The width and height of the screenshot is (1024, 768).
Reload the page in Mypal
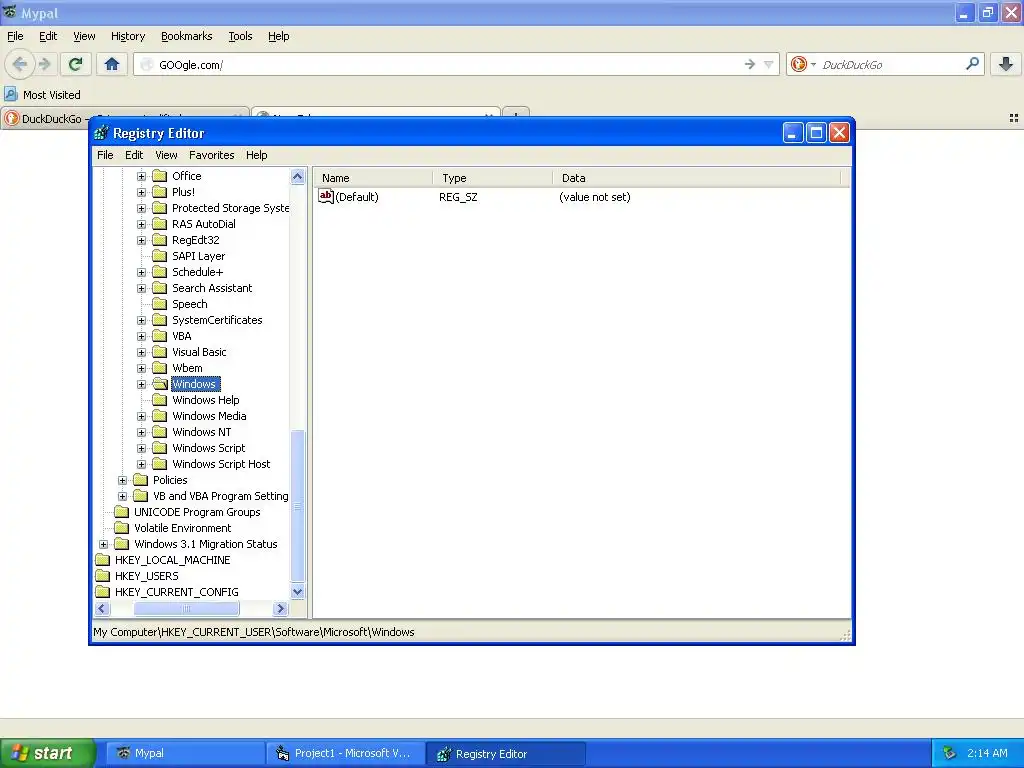75,64
